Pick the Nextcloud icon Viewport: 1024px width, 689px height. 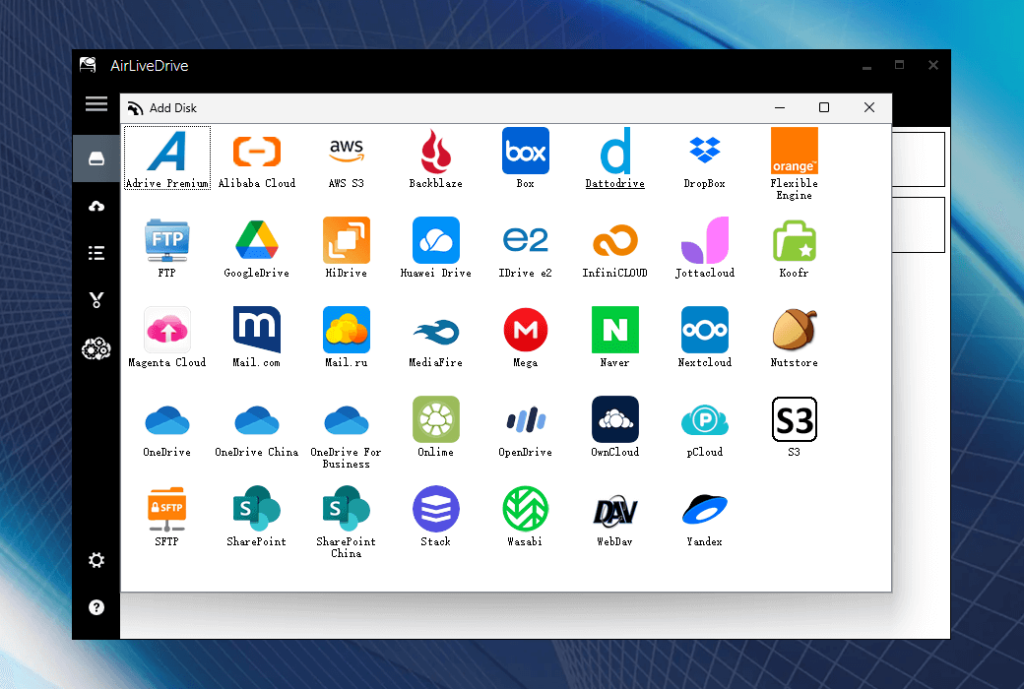coord(704,337)
